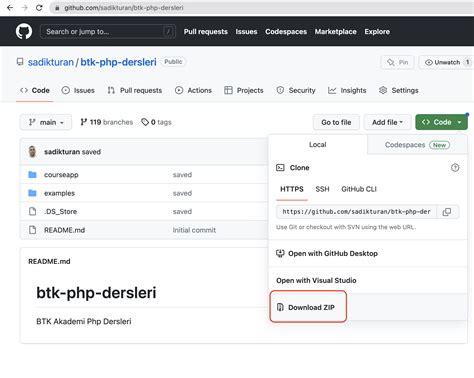Viewport: 474px width, 378px height.
Task: Click the browser forward arrow
Action: 24,8
